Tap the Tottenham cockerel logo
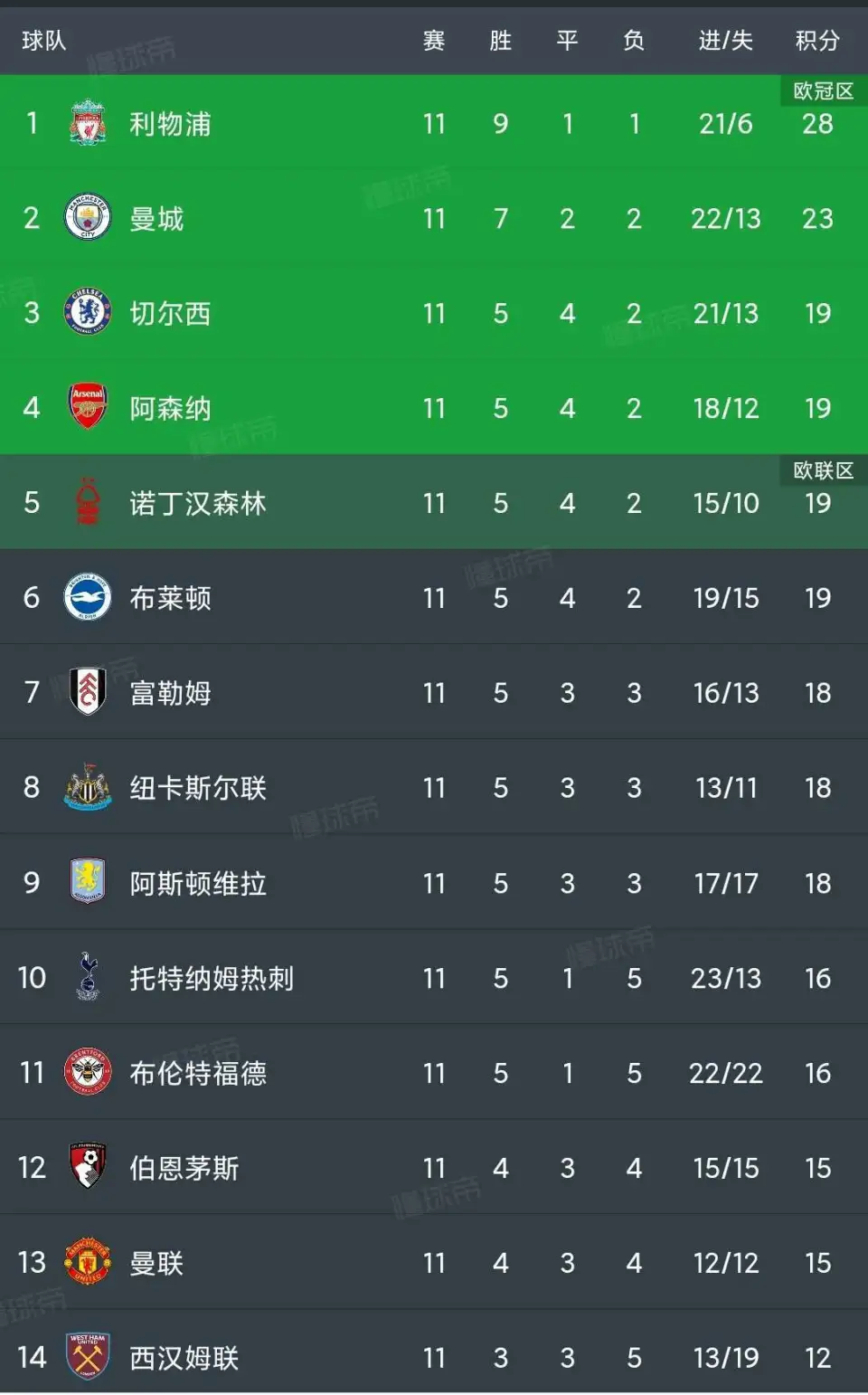The image size is (868, 1395). (88, 978)
